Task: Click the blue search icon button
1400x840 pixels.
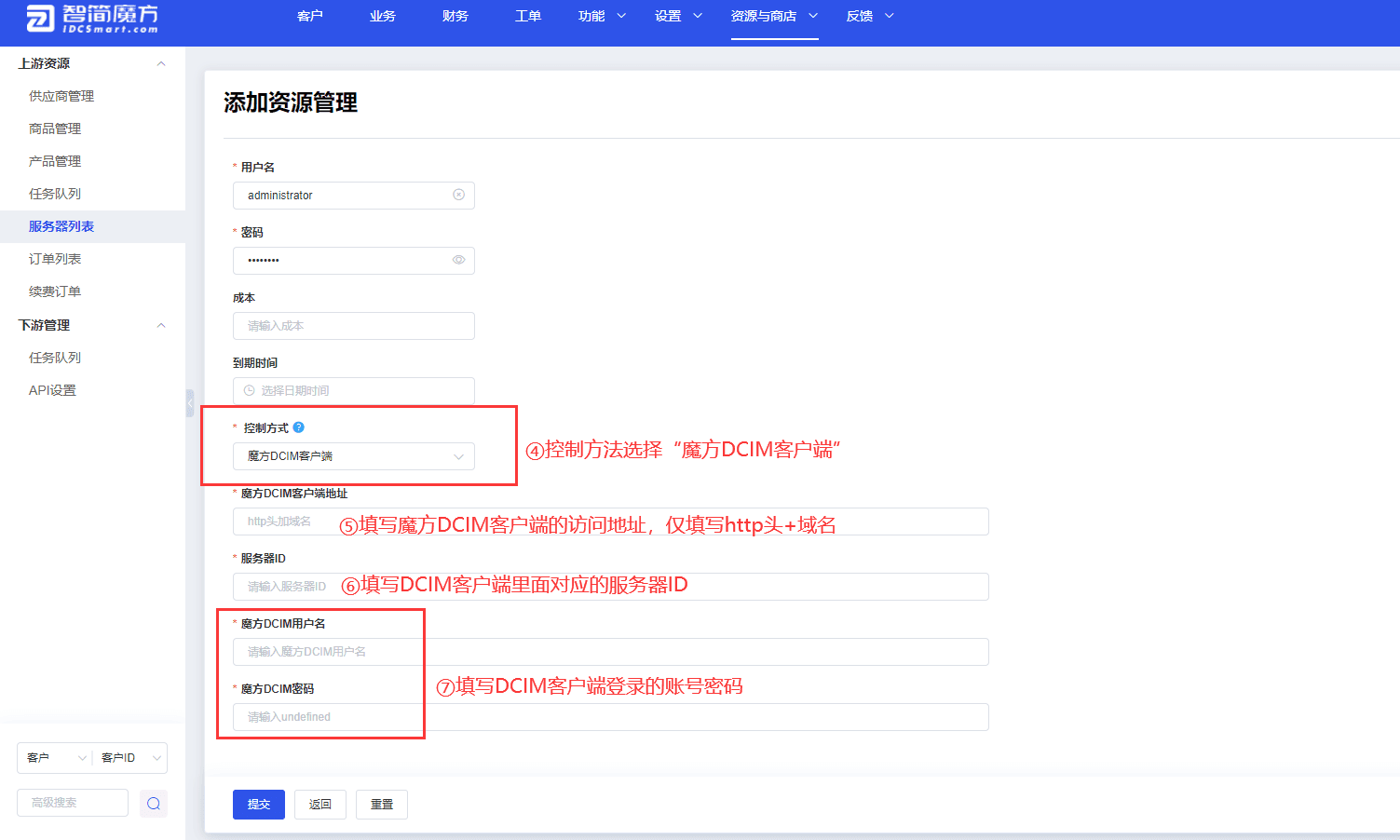Action: point(154,804)
